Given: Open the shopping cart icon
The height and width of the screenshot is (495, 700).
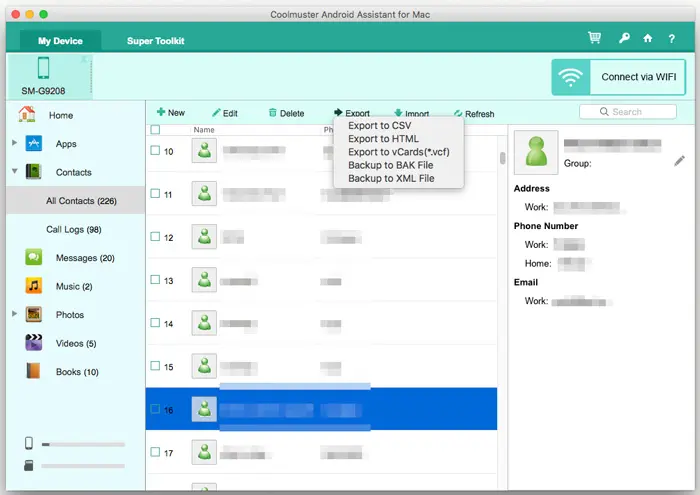Looking at the screenshot, I should [x=594, y=38].
